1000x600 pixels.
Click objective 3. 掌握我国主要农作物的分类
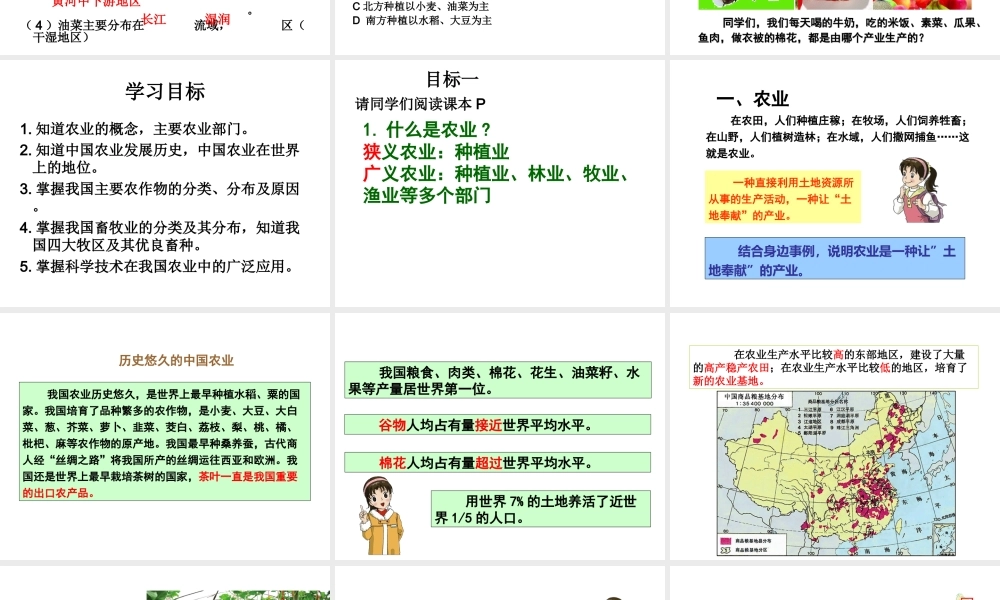(159, 197)
